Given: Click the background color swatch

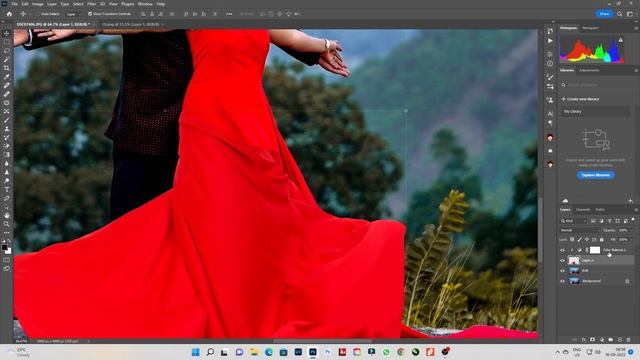Looking at the screenshot, I should tap(9, 251).
